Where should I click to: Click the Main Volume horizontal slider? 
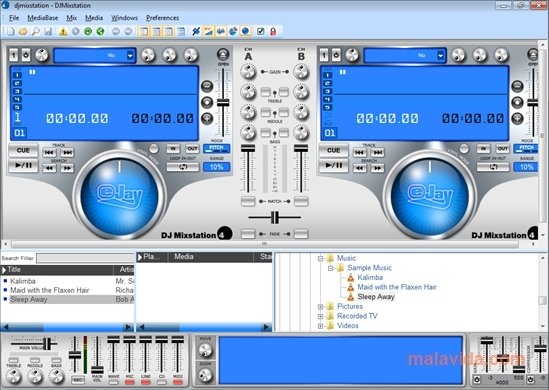click(x=47, y=343)
